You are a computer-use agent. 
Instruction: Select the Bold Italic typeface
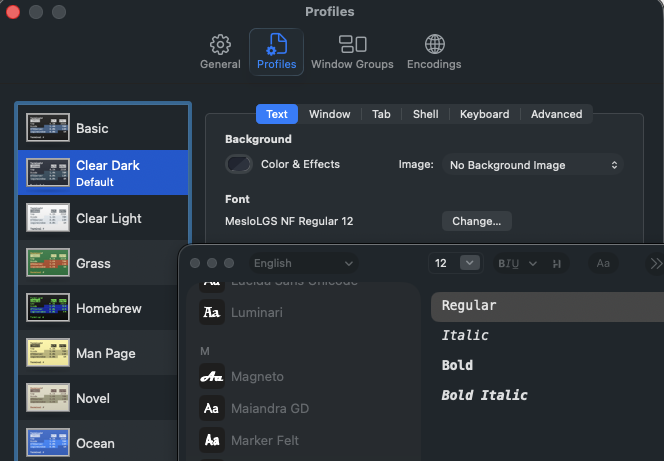tap(484, 396)
